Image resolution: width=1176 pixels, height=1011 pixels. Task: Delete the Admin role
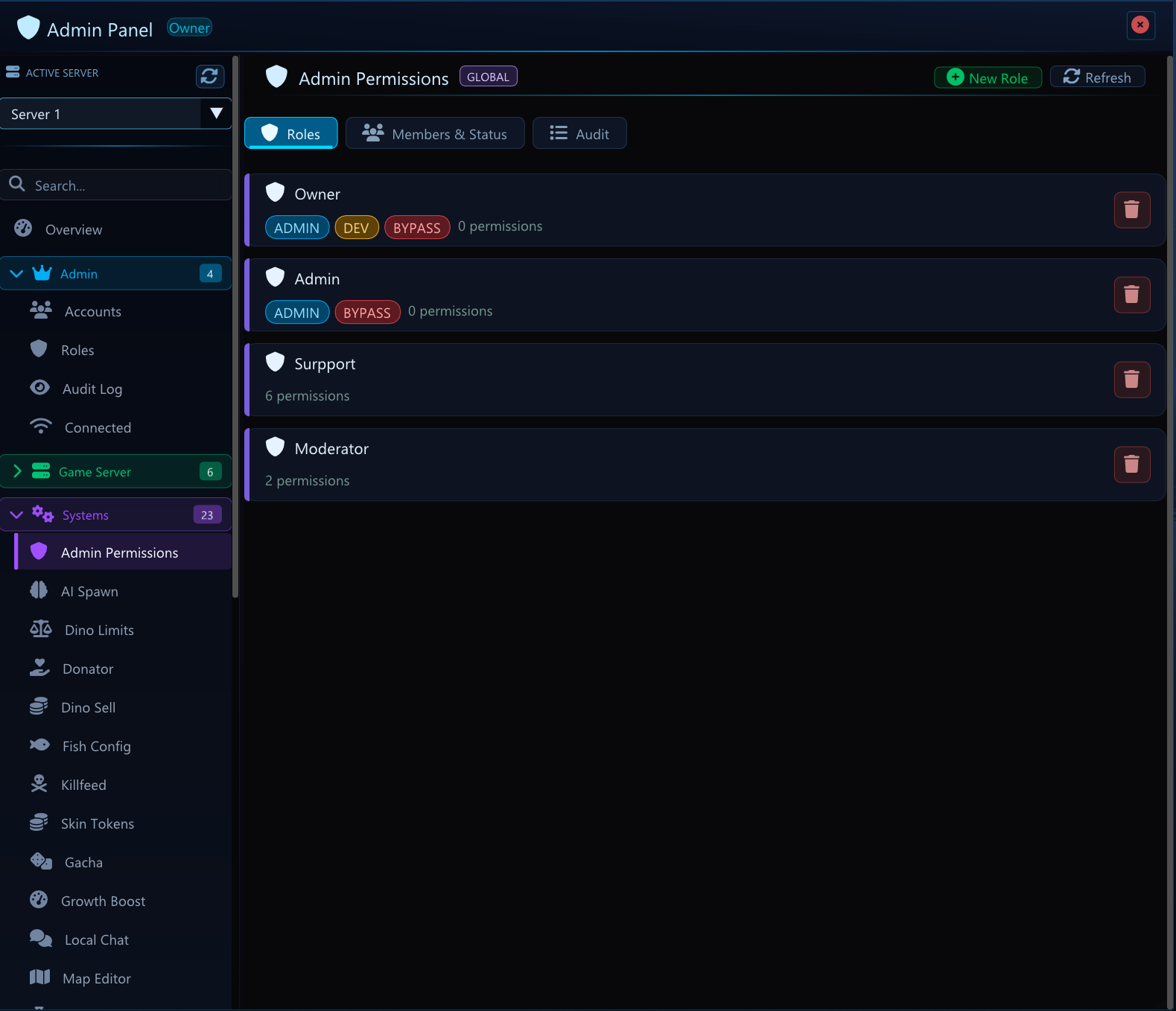pyautogui.click(x=1132, y=295)
